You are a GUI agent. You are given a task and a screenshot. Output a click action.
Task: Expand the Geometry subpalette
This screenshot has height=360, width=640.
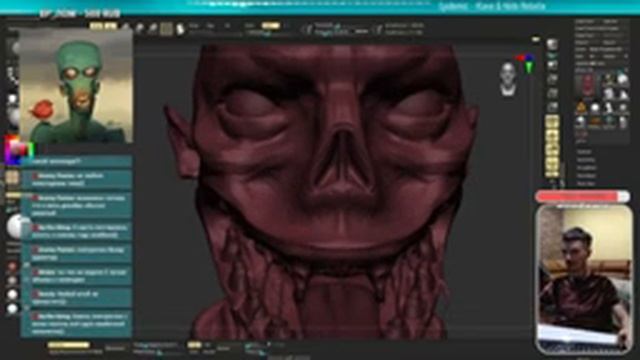click(586, 160)
